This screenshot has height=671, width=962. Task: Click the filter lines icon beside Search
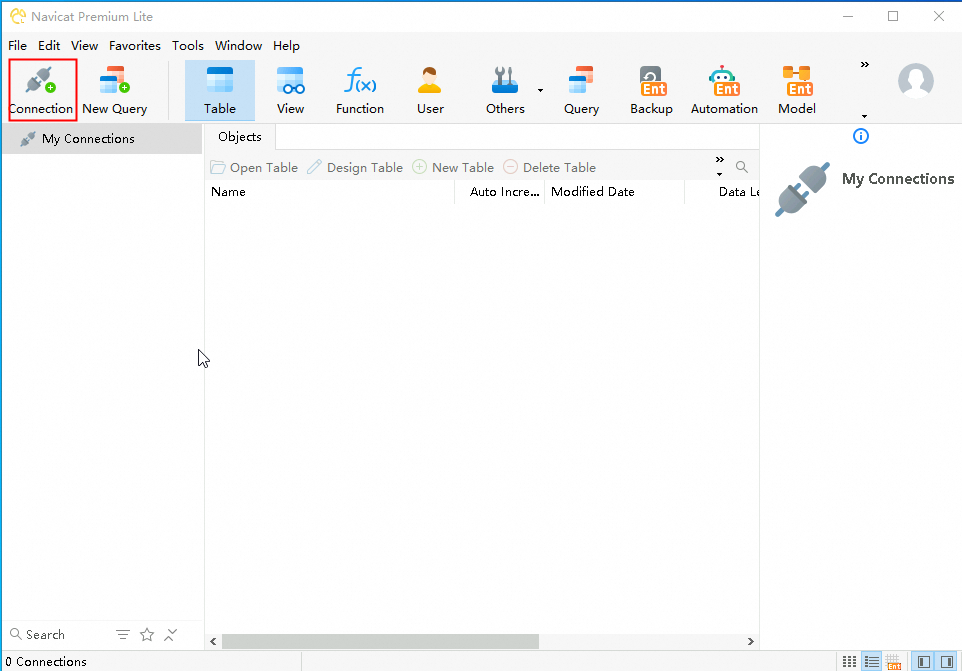point(123,635)
